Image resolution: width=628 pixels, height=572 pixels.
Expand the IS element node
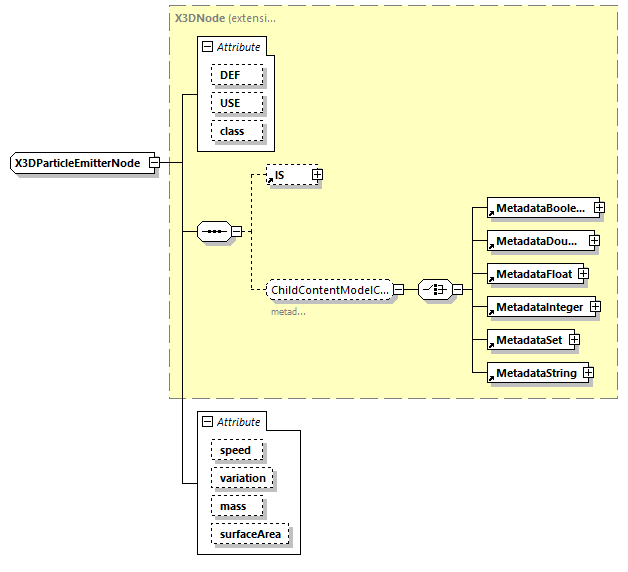(318, 175)
